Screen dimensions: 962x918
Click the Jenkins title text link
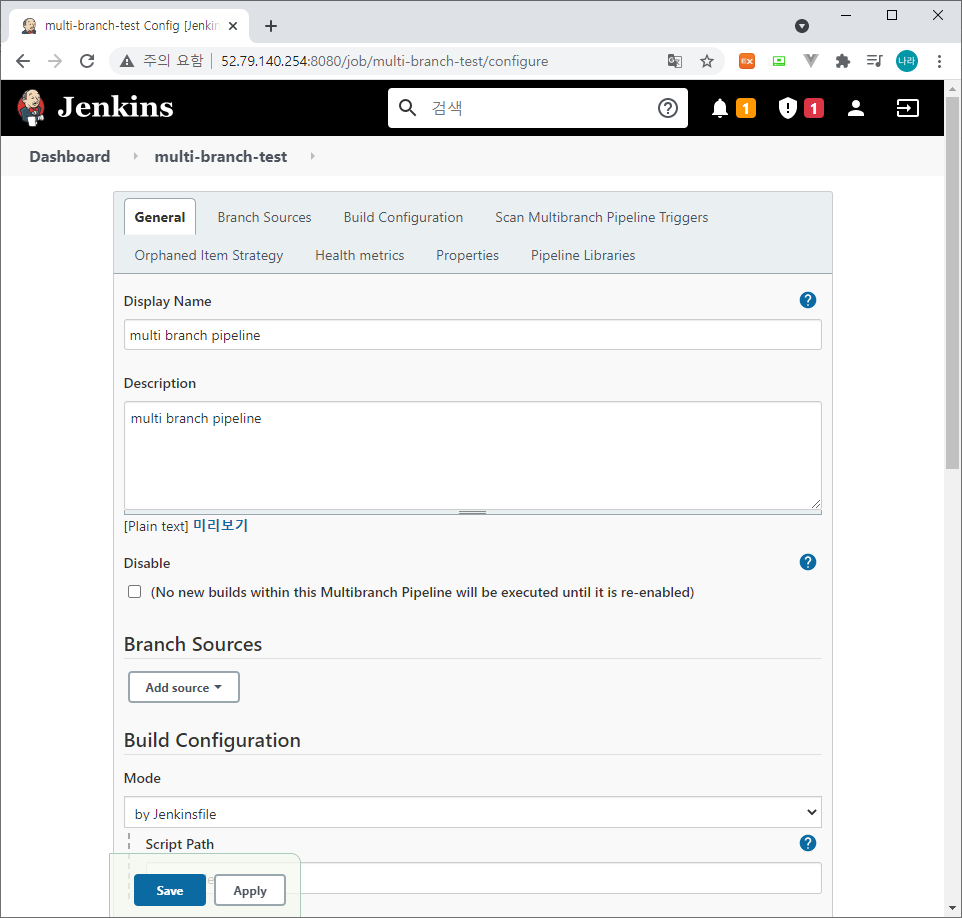[115, 107]
